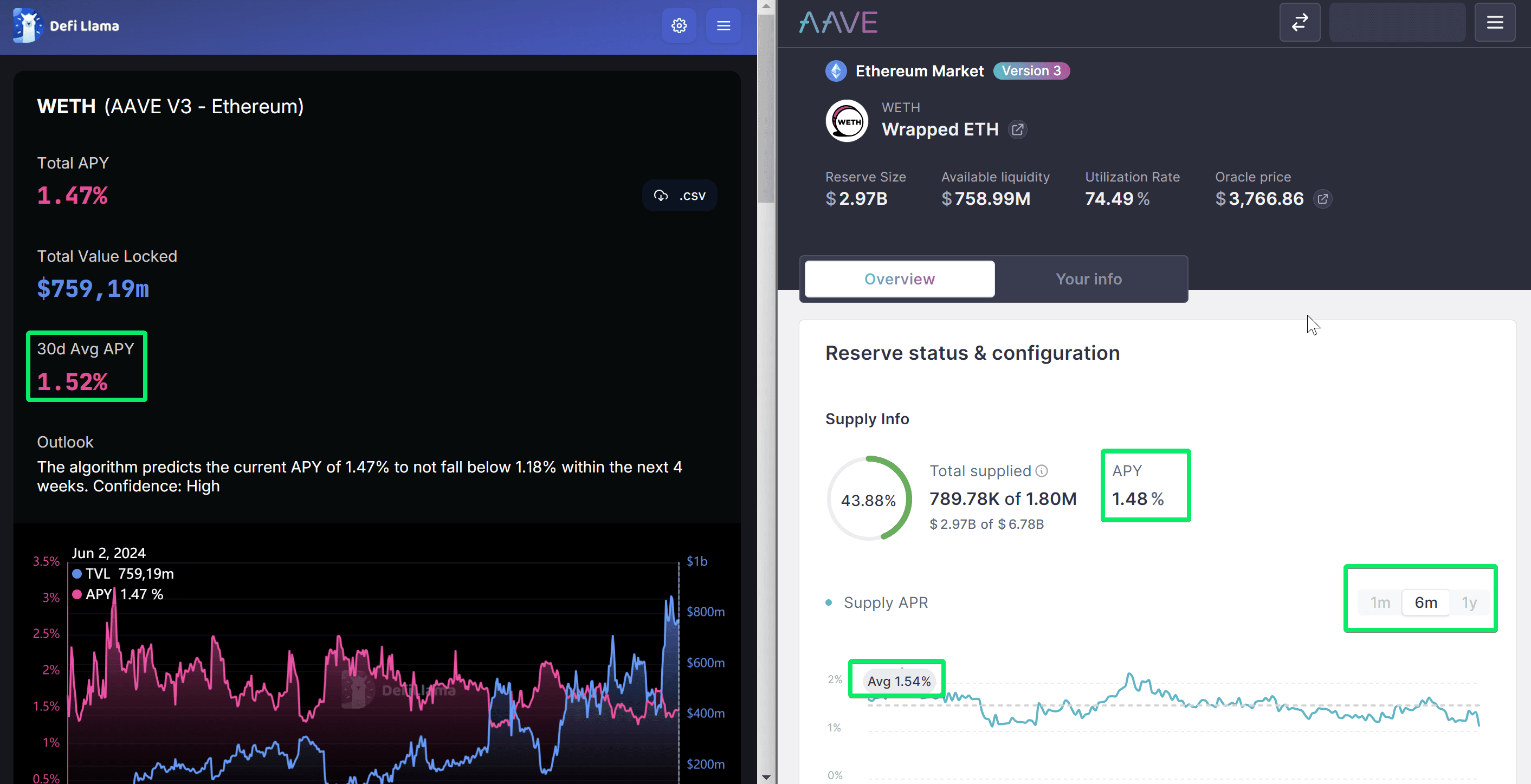Image resolution: width=1531 pixels, height=784 pixels.
Task: Click the blank wallet button in Aave header
Action: (1397, 23)
